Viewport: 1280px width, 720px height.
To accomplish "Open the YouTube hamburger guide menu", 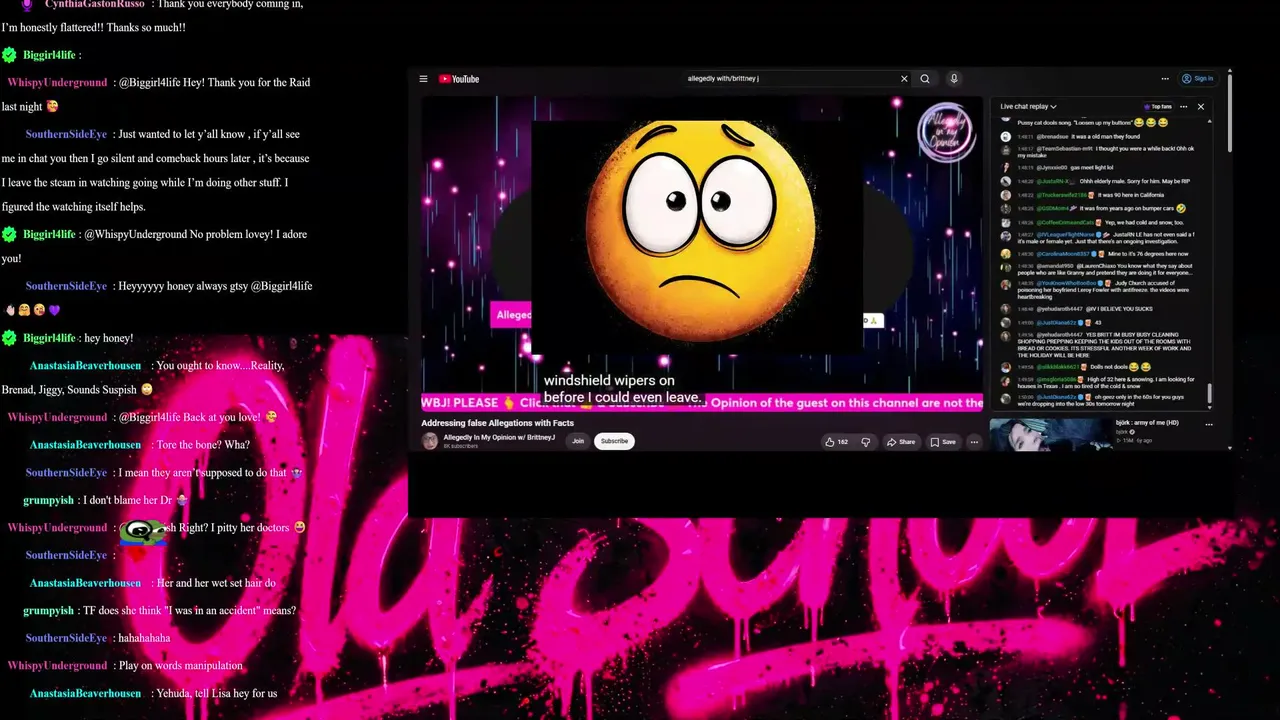I will coord(423,79).
